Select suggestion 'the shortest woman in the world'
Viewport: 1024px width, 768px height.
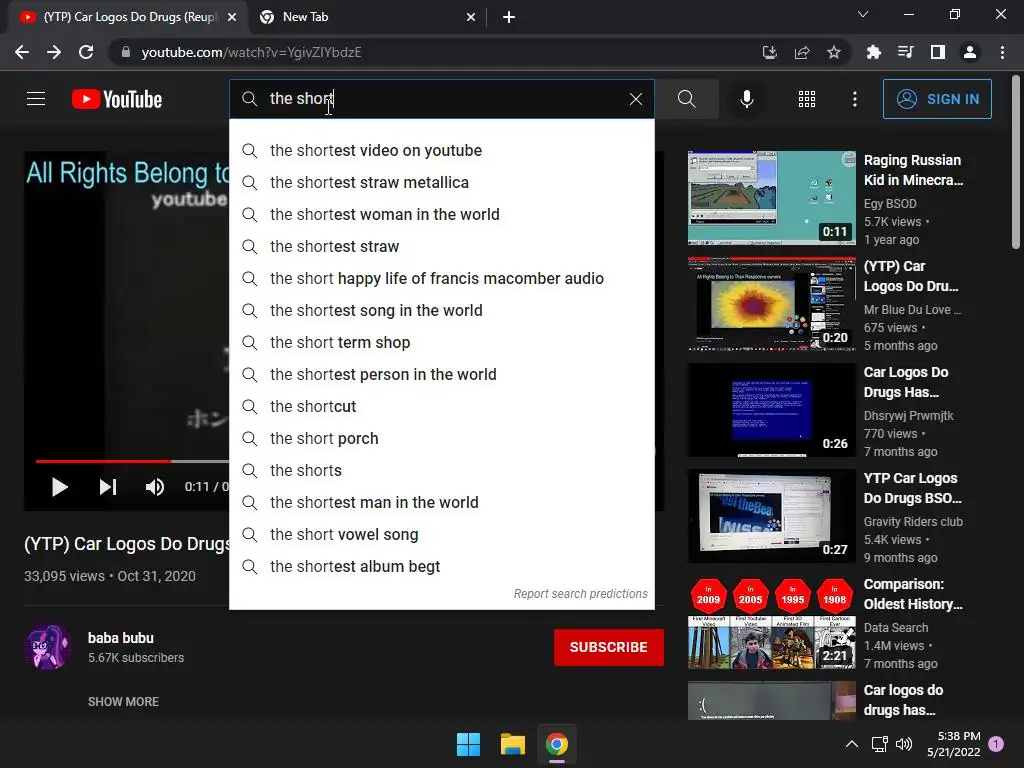pos(441,214)
